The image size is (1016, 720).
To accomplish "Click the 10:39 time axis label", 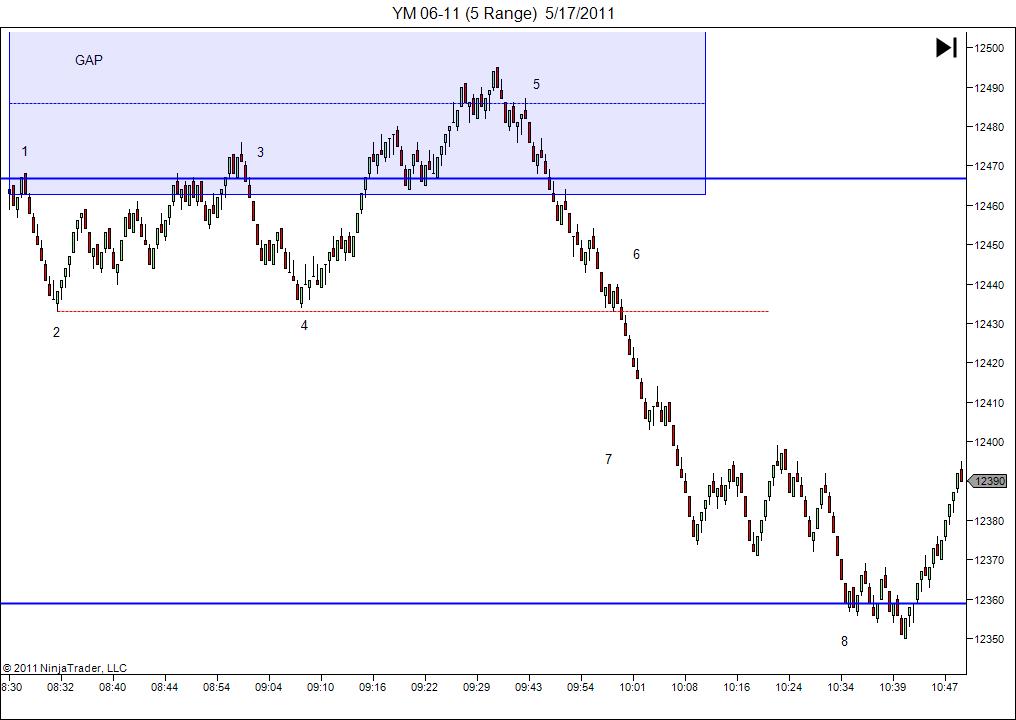I will point(893,687).
